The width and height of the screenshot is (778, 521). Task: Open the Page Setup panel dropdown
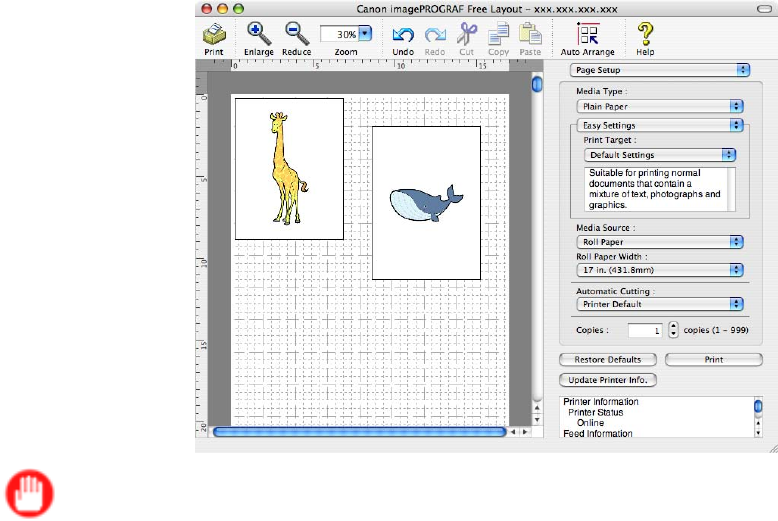[x=660, y=70]
